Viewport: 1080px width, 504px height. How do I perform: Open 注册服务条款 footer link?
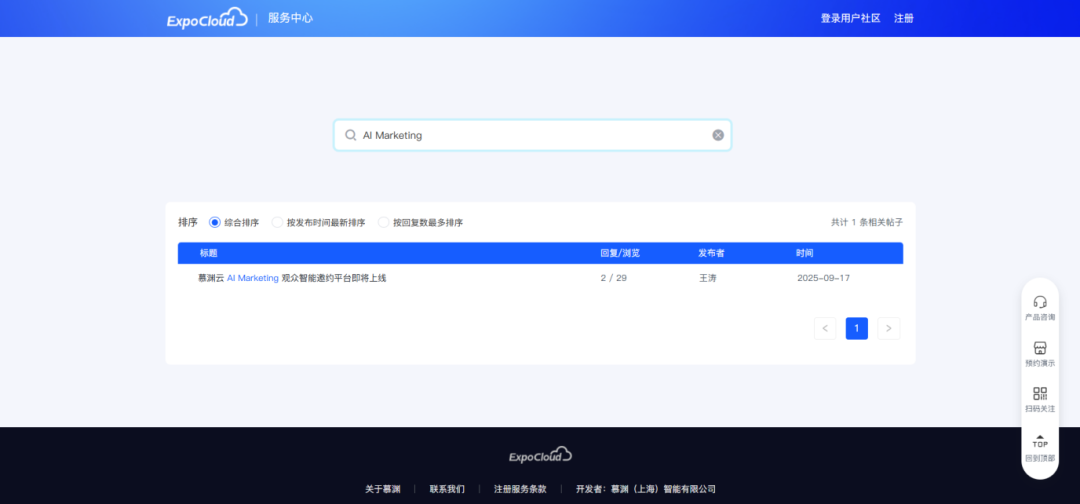point(520,489)
